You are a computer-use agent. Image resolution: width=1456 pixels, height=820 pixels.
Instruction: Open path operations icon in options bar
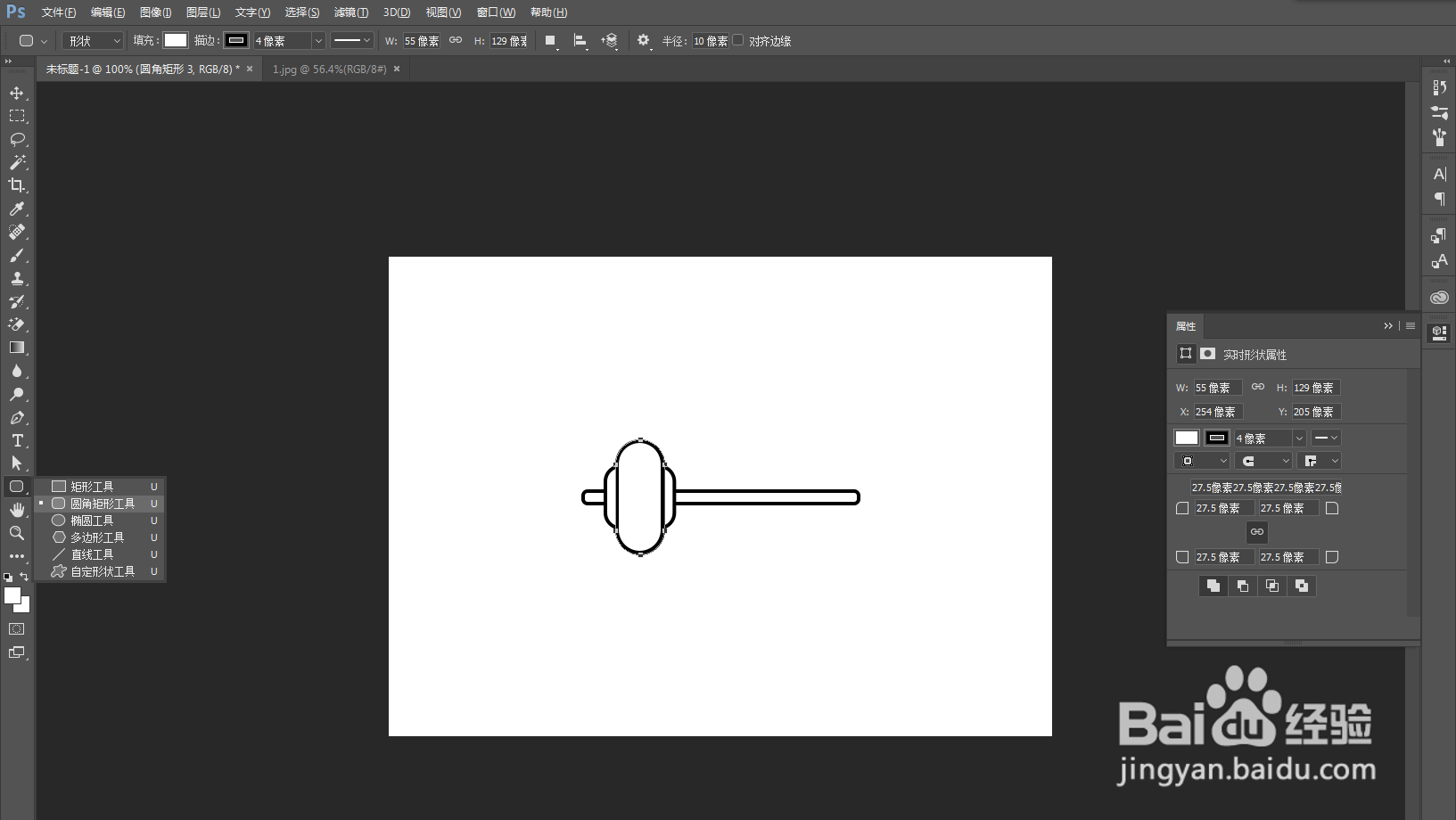551,41
